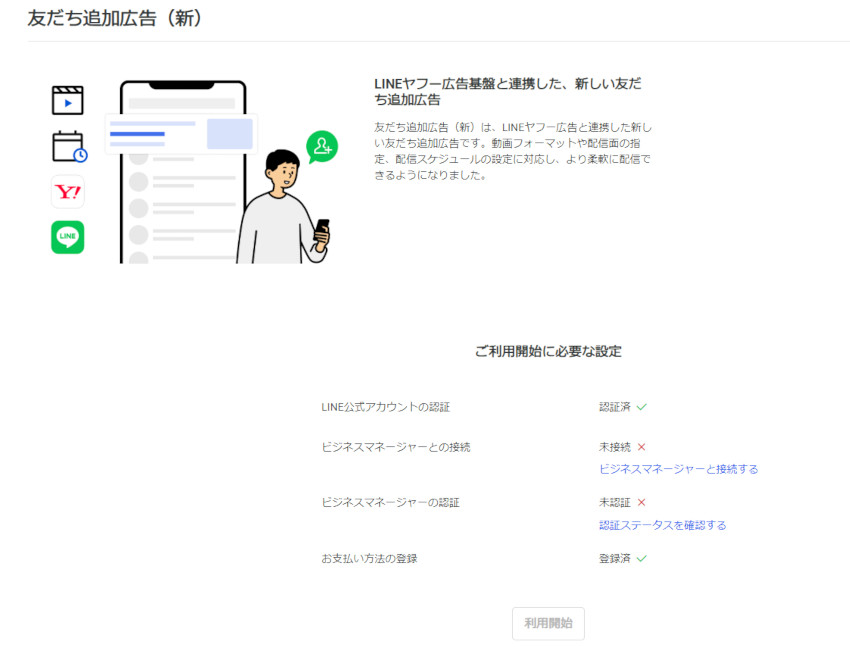The image size is (850, 647).
Task: Click heading LINEヤフー広告基盤と連携した
Action: pos(508,92)
